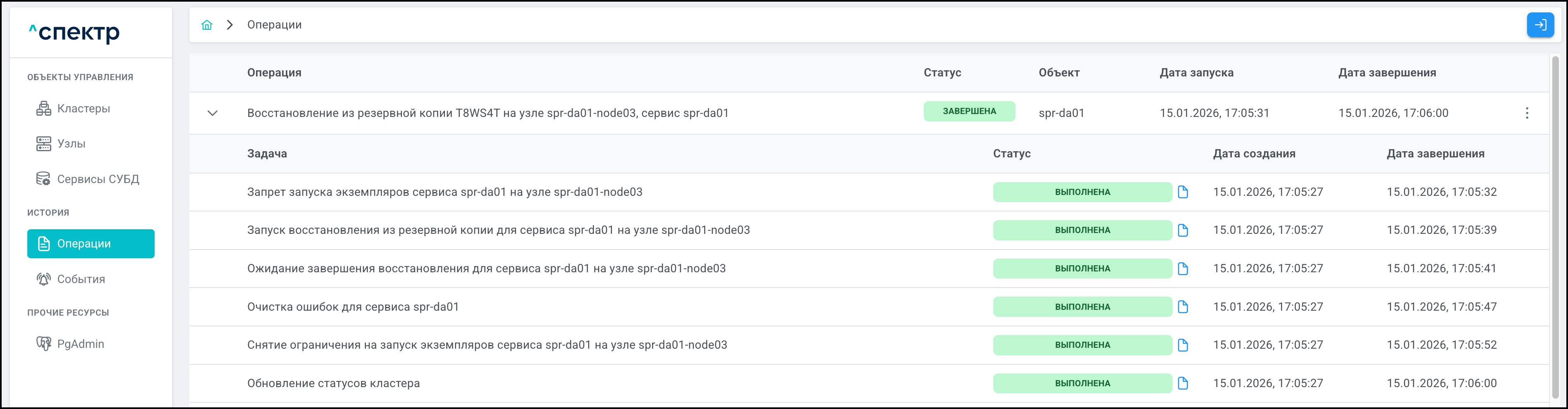Open Сервисы СУБД sidebar item

coord(98,179)
